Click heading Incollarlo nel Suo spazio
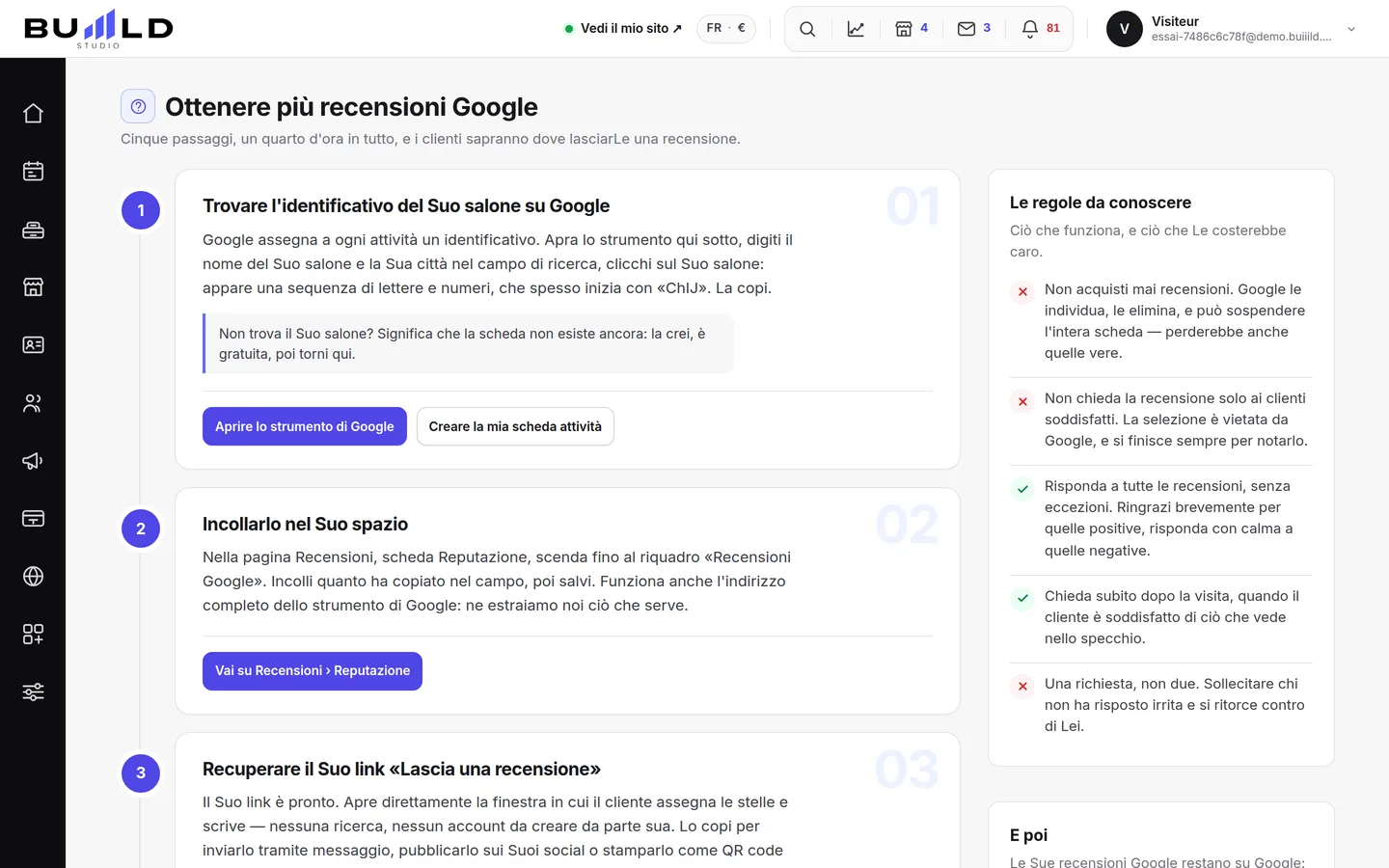 click(x=305, y=524)
